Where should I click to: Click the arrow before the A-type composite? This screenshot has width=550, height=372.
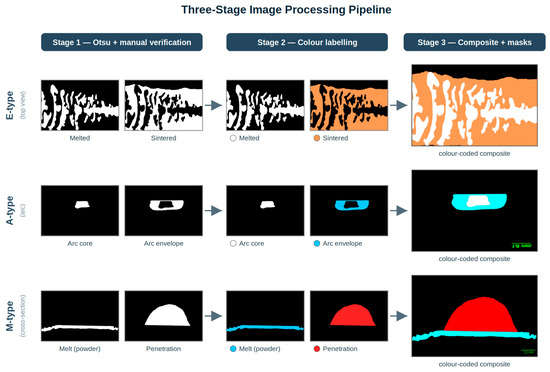(399, 211)
